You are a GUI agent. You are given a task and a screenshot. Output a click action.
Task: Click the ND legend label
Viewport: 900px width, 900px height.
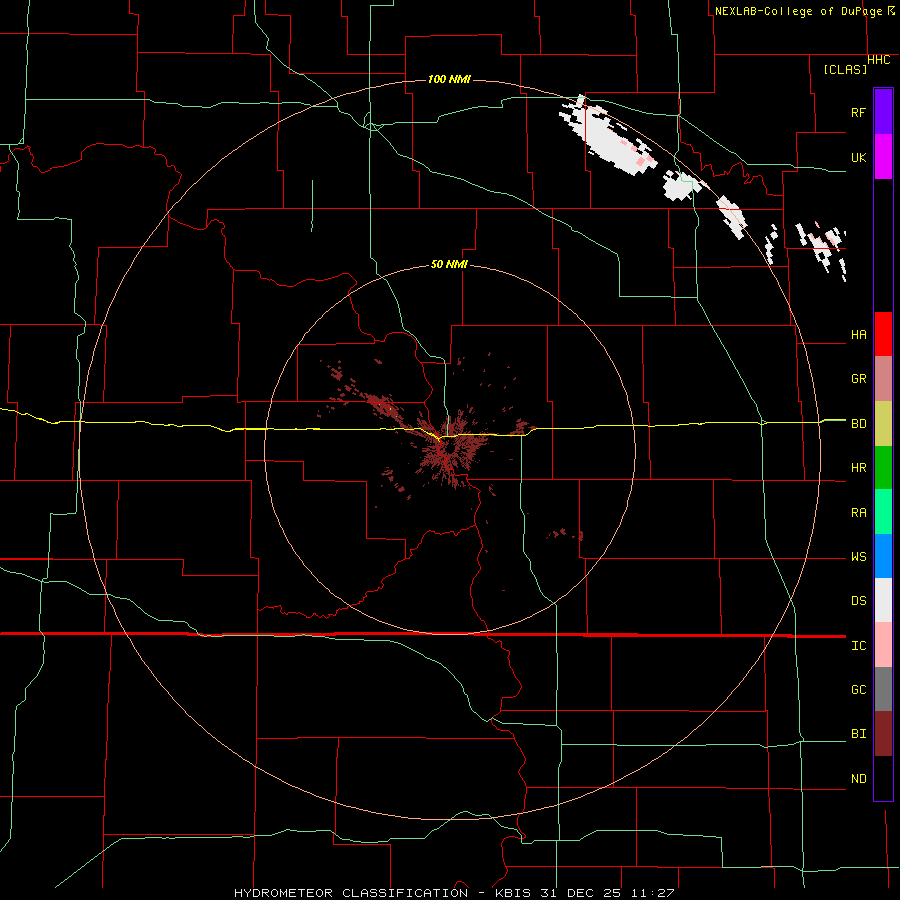tap(858, 779)
